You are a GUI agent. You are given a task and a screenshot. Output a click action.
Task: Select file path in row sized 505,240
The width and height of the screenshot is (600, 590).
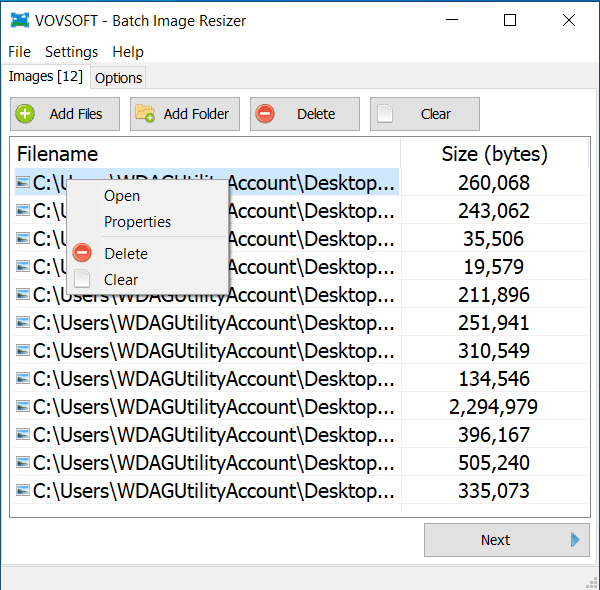(x=214, y=463)
